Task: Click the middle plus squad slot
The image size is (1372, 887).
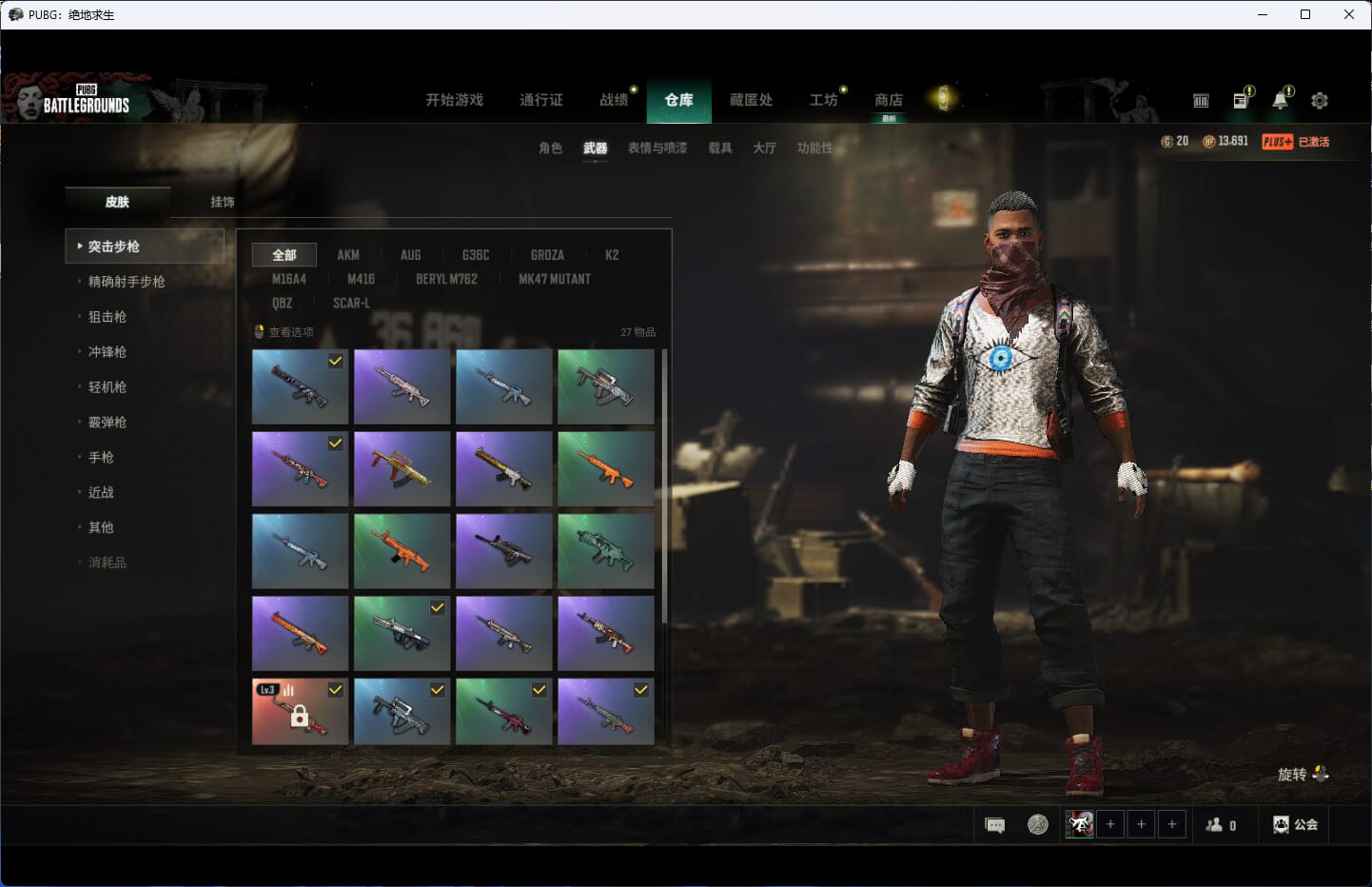Action: click(1142, 824)
